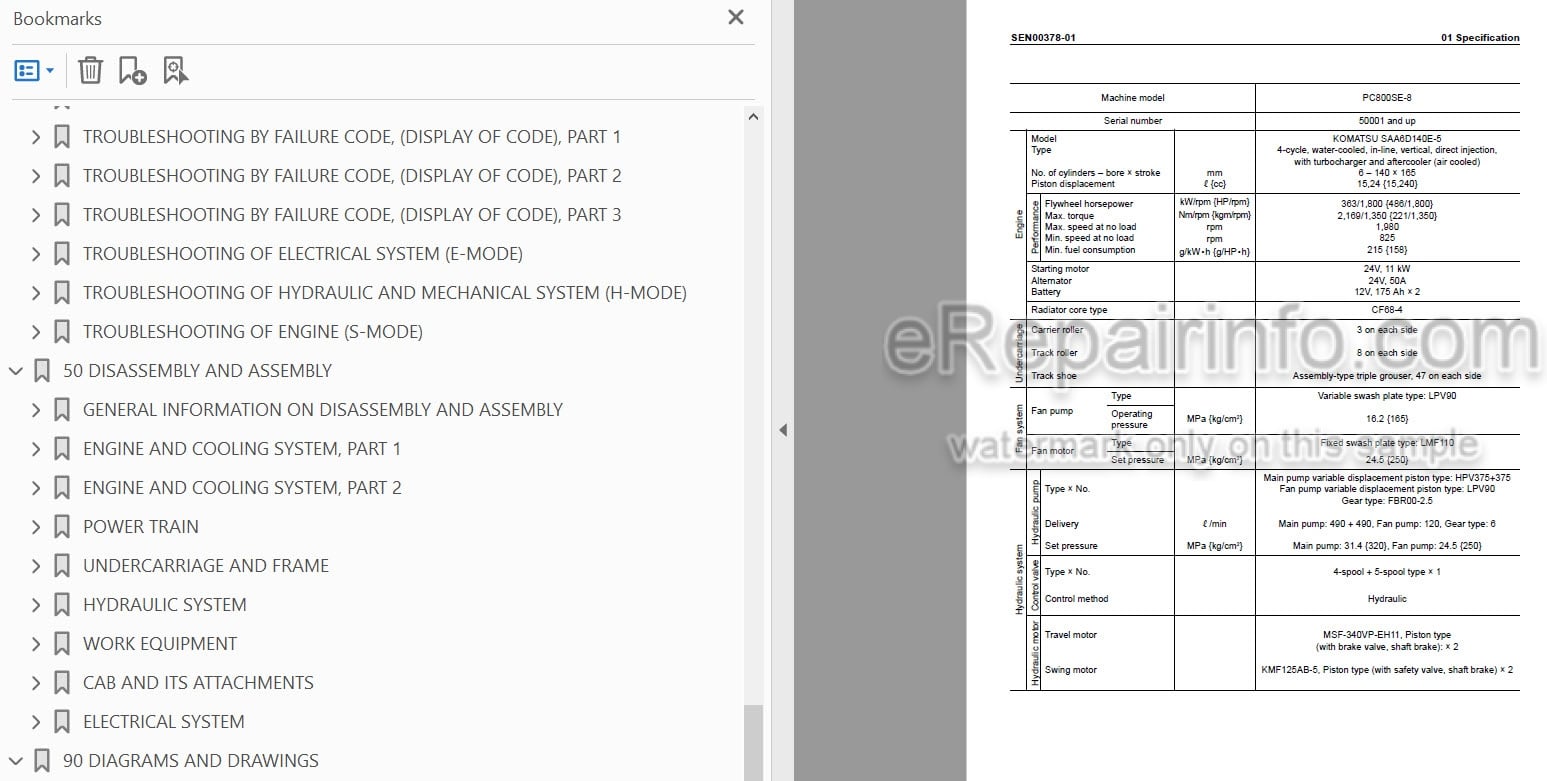This screenshot has height=781, width=1547.
Task: Click bookmark icon beside CAB AND ITS ATTACHMENTS
Action: pyautogui.click(x=62, y=683)
